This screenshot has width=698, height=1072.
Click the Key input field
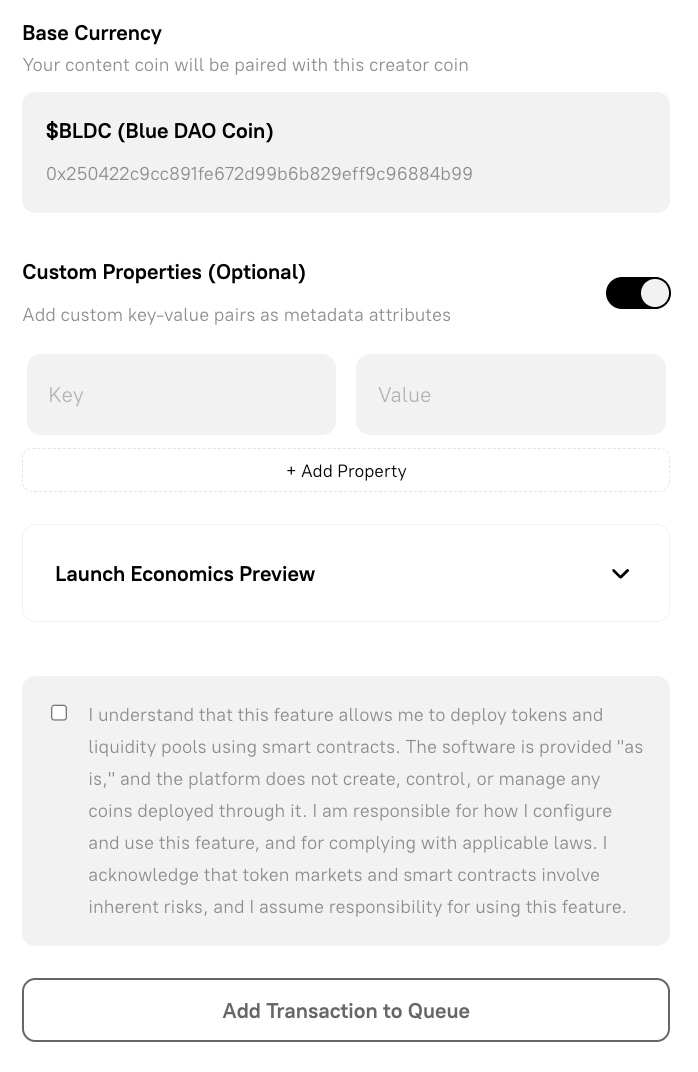pyautogui.click(x=181, y=394)
